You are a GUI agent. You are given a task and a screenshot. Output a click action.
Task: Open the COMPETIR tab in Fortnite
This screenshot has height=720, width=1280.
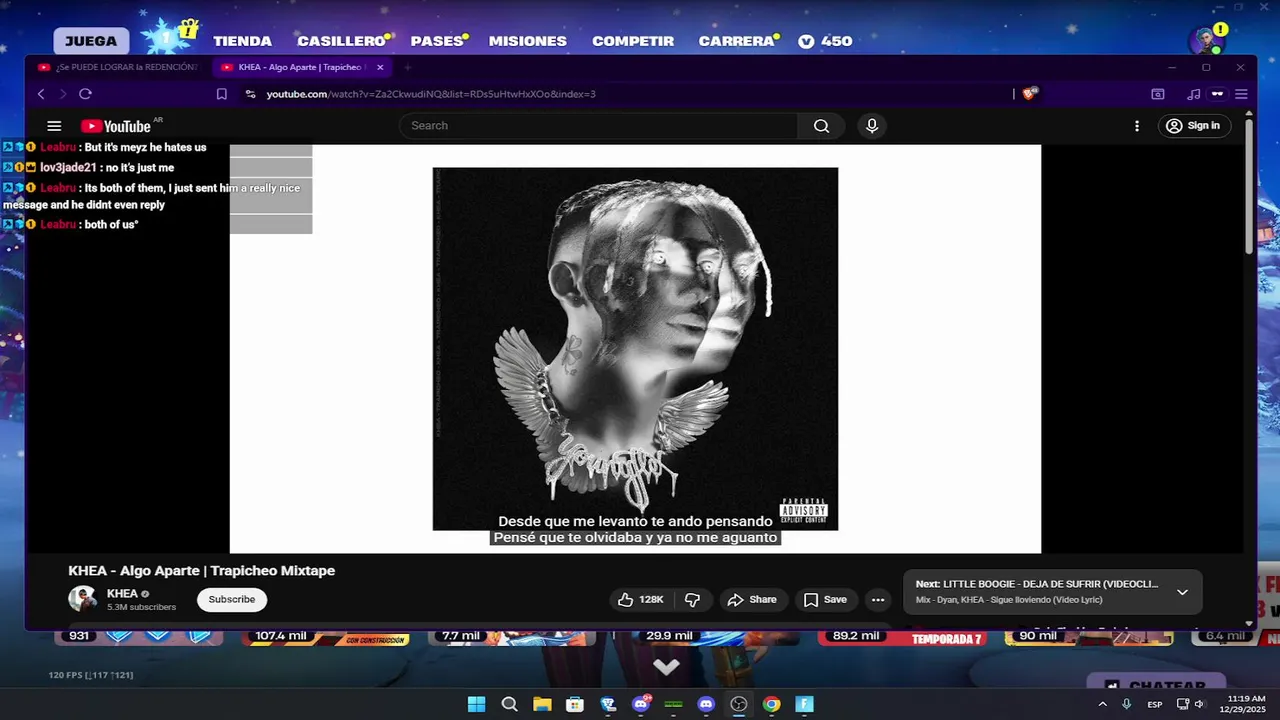point(633,41)
